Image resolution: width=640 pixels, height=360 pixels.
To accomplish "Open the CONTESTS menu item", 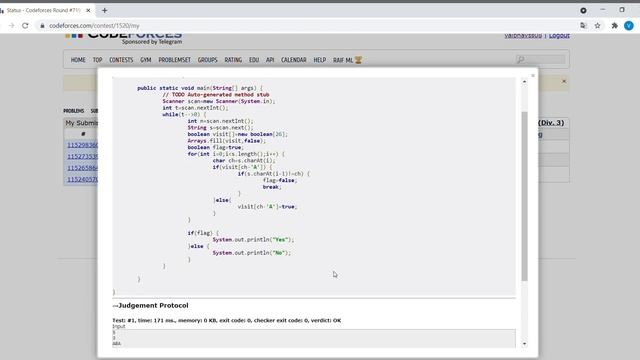I will click(x=121, y=60).
